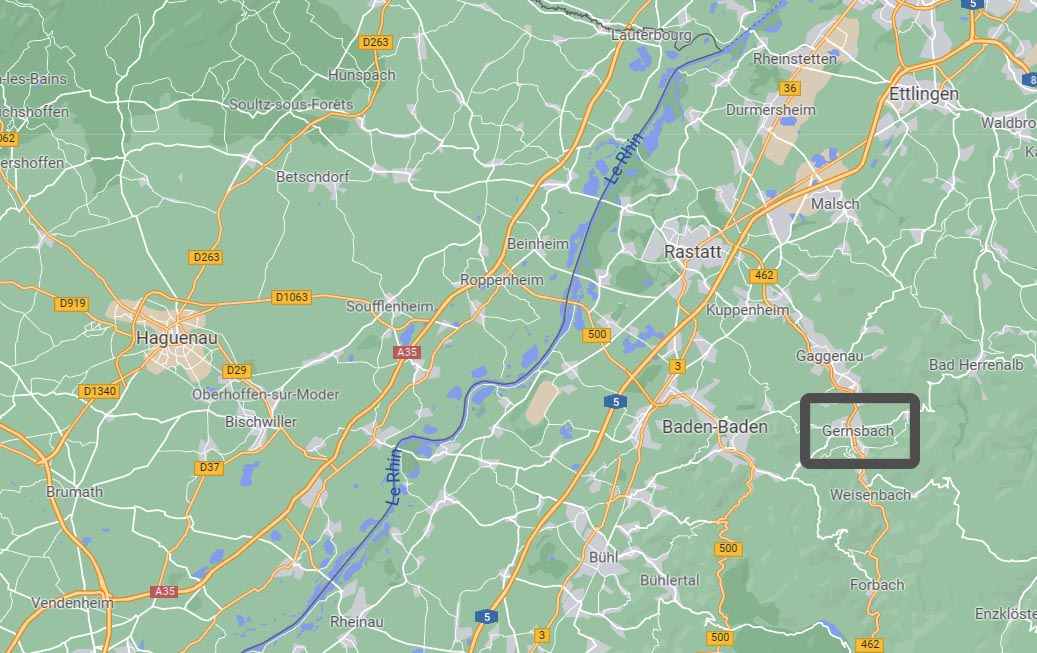Click the D29 road badge near Haguenau
Image resolution: width=1037 pixels, height=653 pixels.
click(x=236, y=370)
